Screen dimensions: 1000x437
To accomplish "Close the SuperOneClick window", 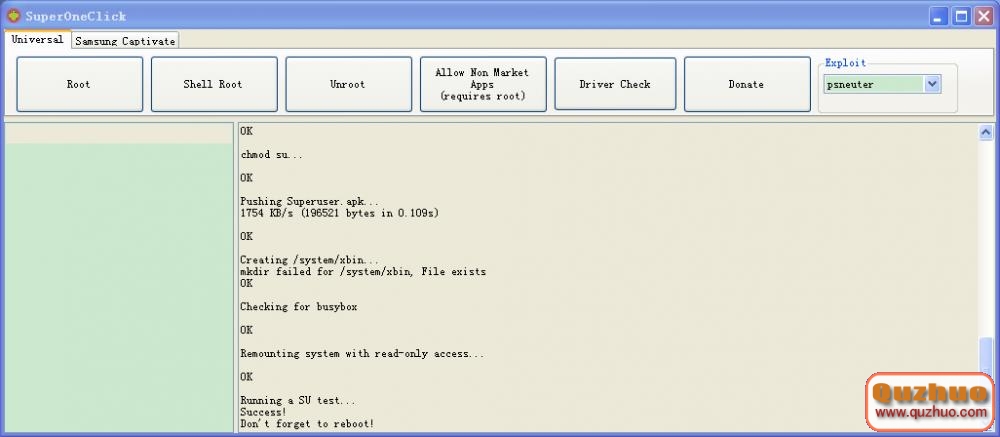I will pos(984,16).
